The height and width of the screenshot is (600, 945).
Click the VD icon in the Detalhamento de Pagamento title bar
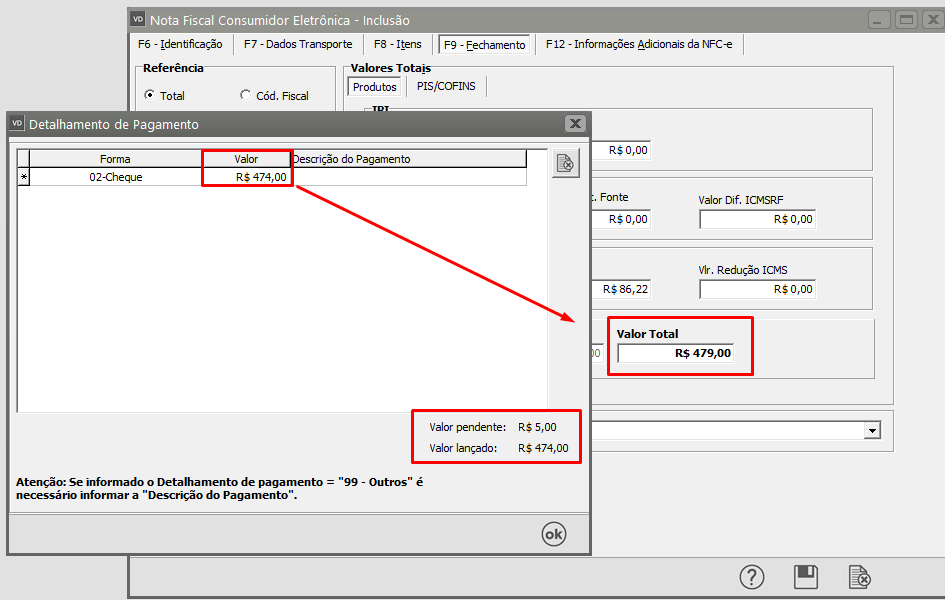pyautogui.click(x=17, y=124)
